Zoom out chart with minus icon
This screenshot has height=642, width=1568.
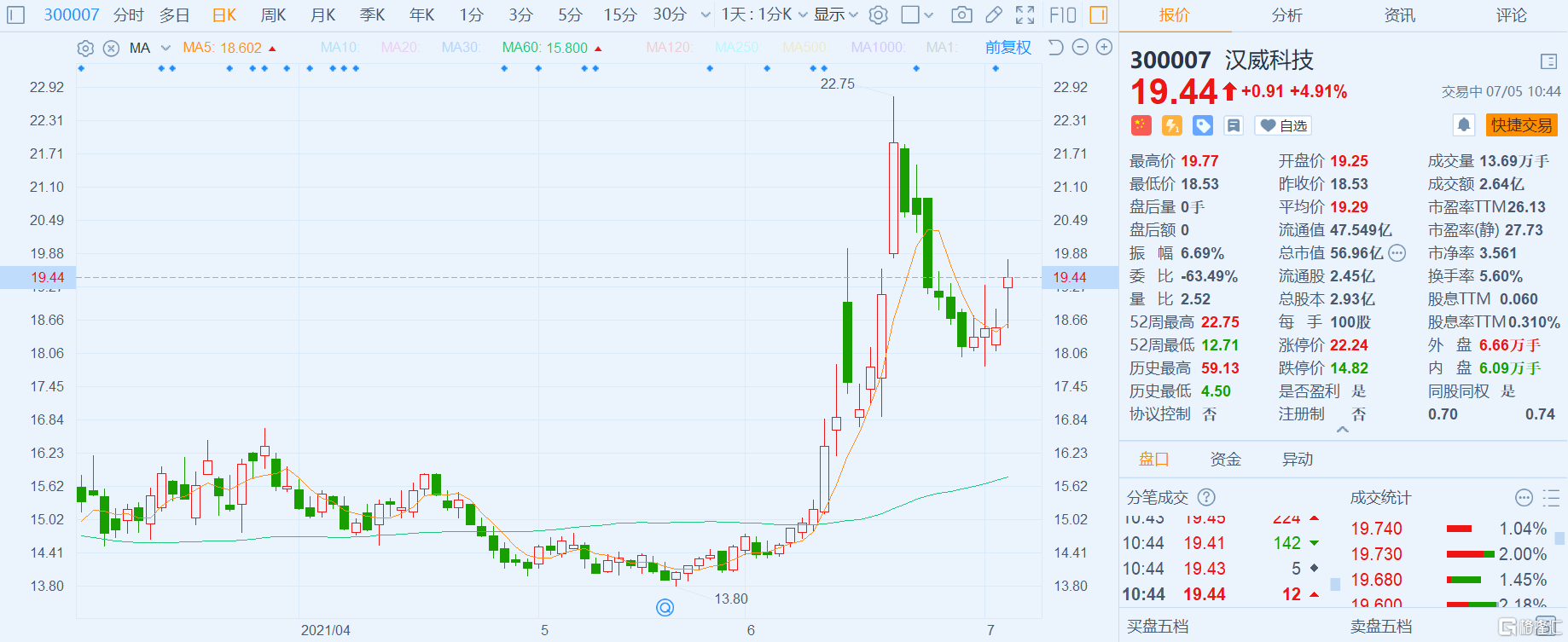click(1080, 47)
